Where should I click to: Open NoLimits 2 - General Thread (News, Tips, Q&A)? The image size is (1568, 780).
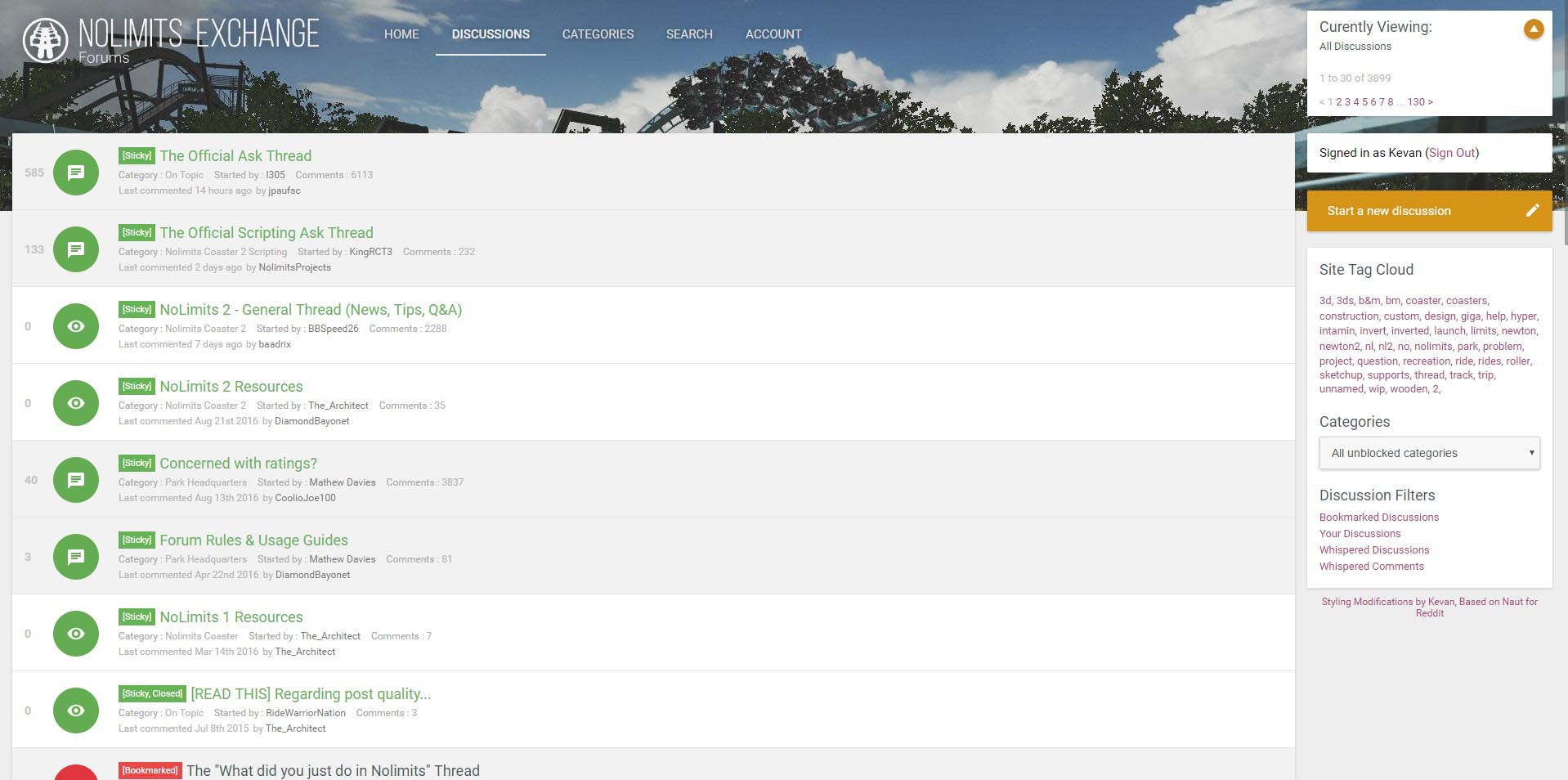click(x=311, y=309)
